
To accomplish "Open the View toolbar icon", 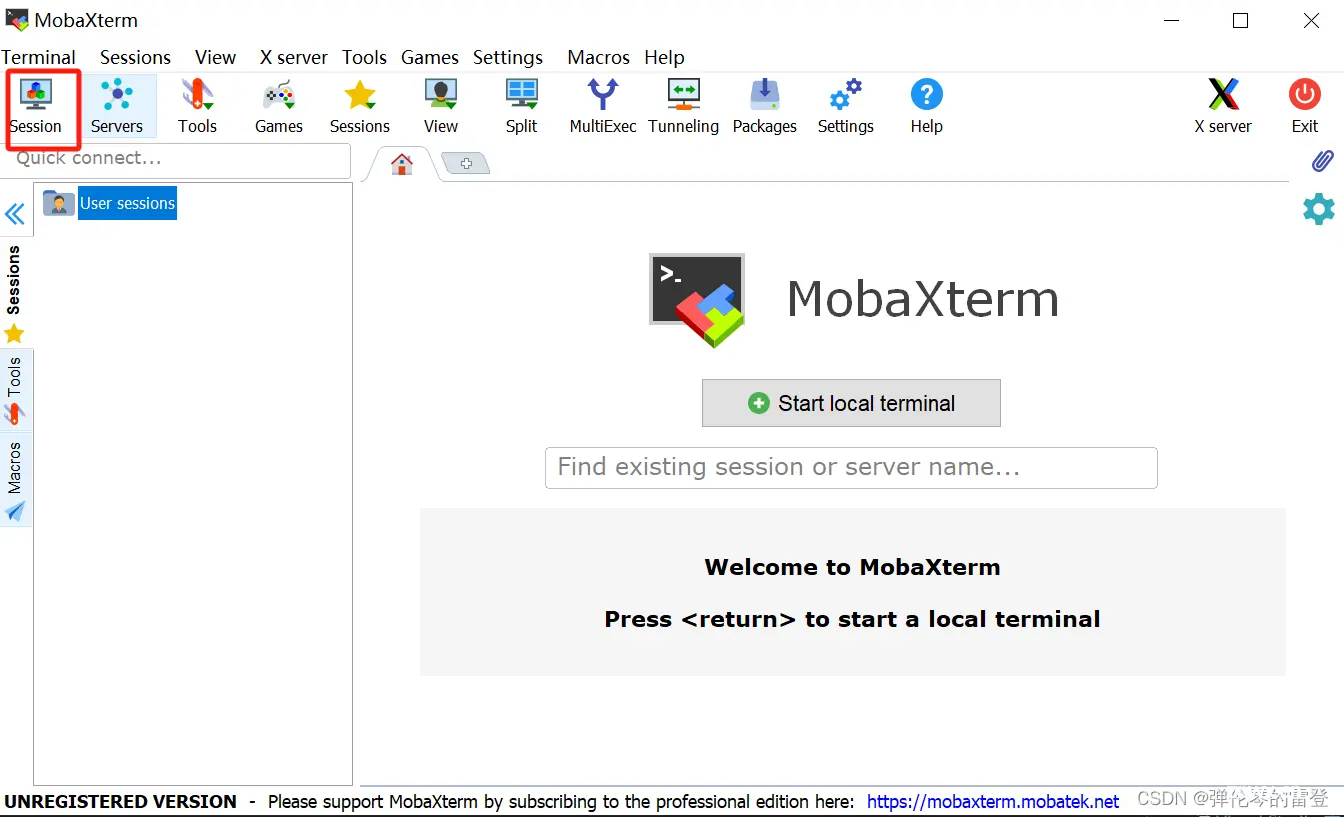I will point(441,106).
